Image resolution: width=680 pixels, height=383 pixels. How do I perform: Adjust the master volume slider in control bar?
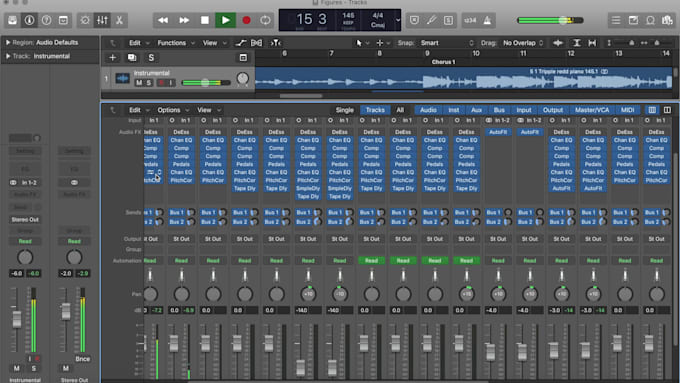click(550, 20)
